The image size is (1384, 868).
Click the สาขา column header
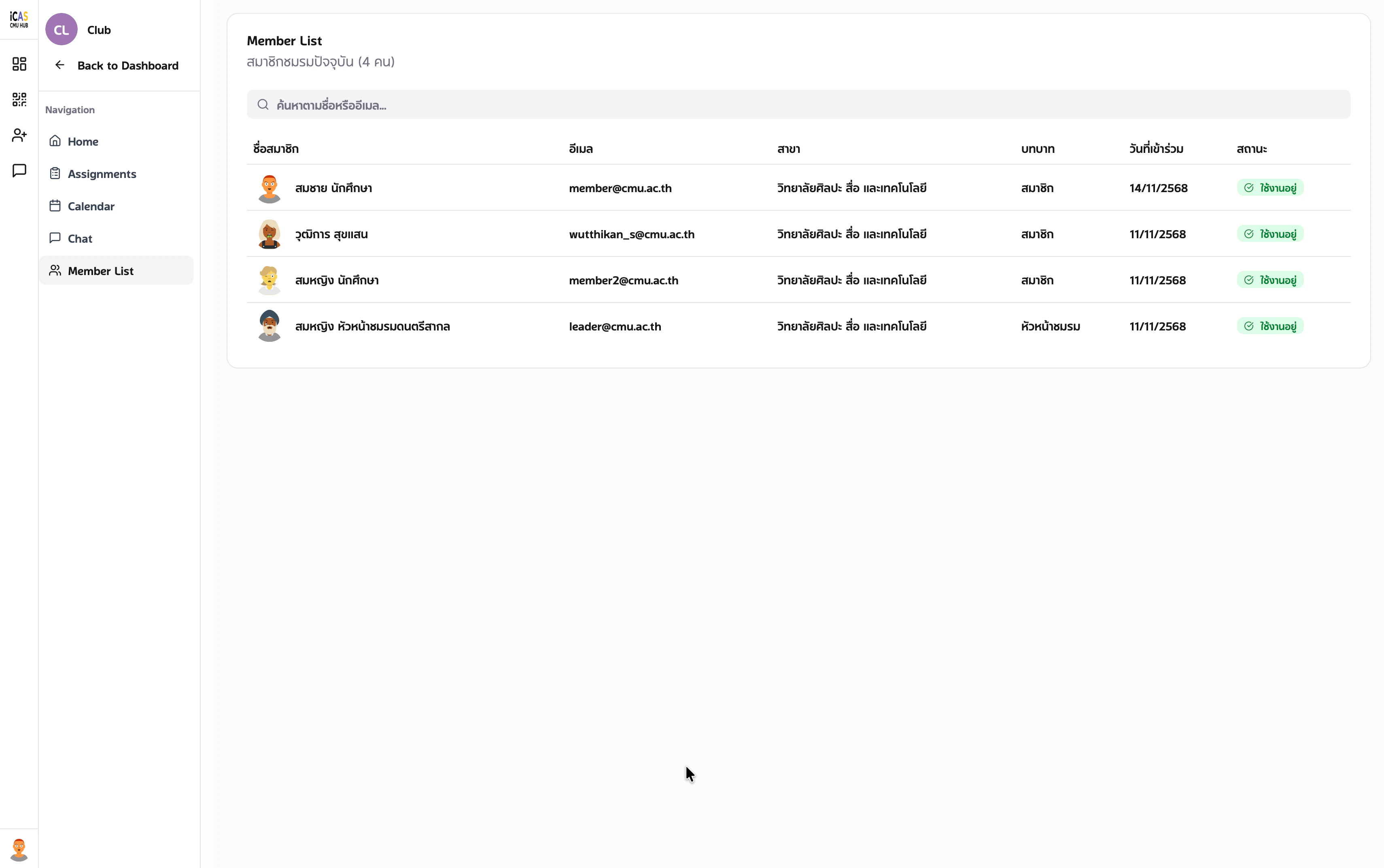click(788, 149)
